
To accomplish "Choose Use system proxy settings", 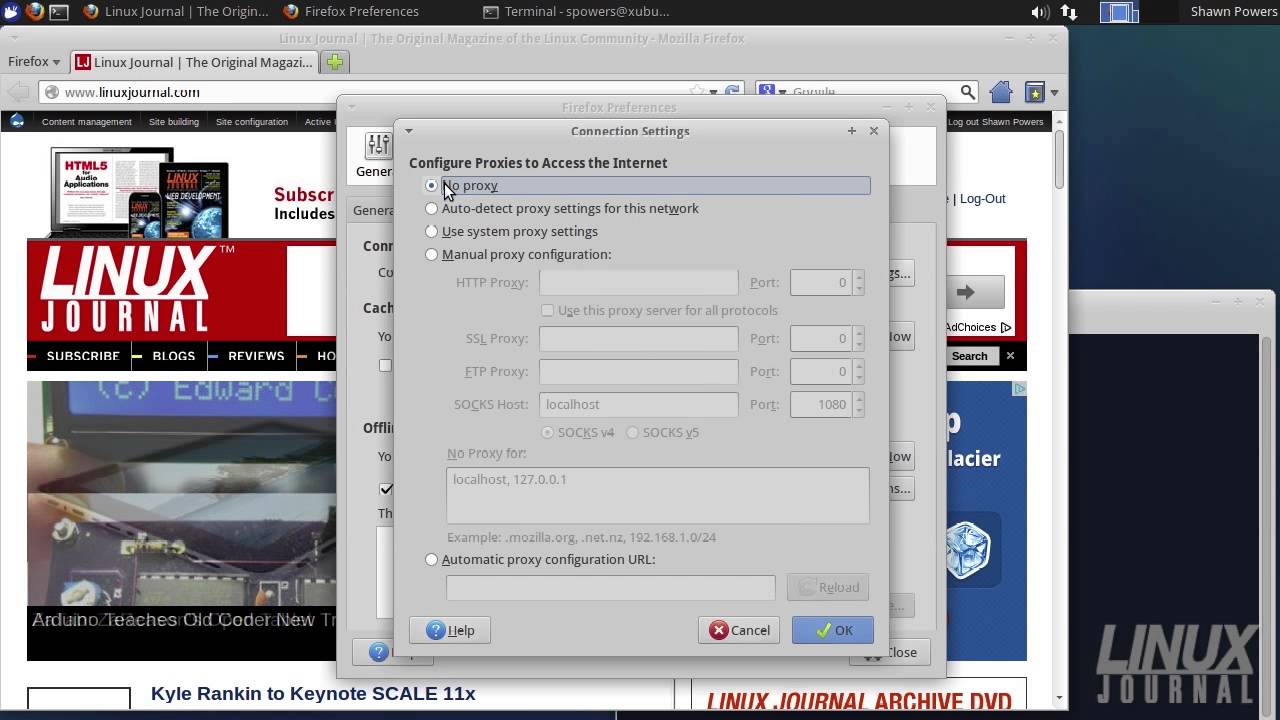I will [x=432, y=231].
